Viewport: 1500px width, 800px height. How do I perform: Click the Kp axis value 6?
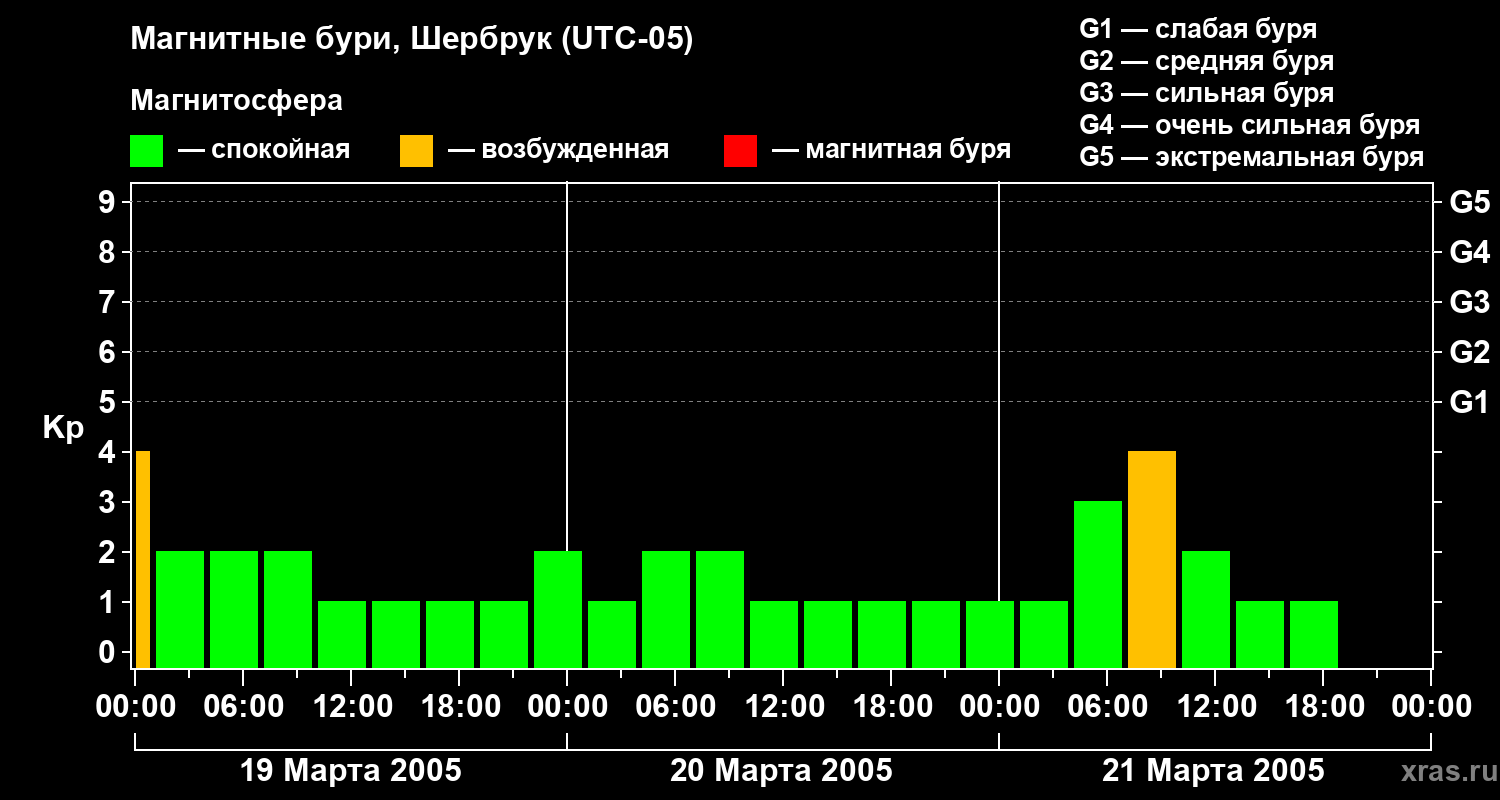pyautogui.click(x=109, y=353)
